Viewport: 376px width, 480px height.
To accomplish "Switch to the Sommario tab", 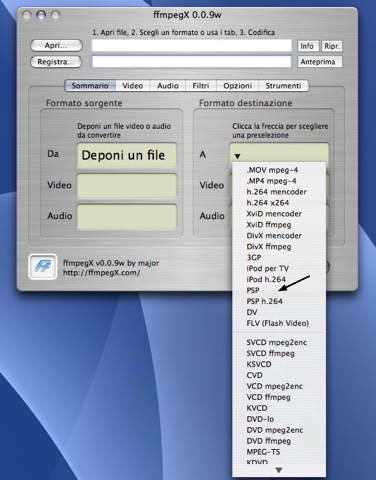I will click(x=90, y=86).
